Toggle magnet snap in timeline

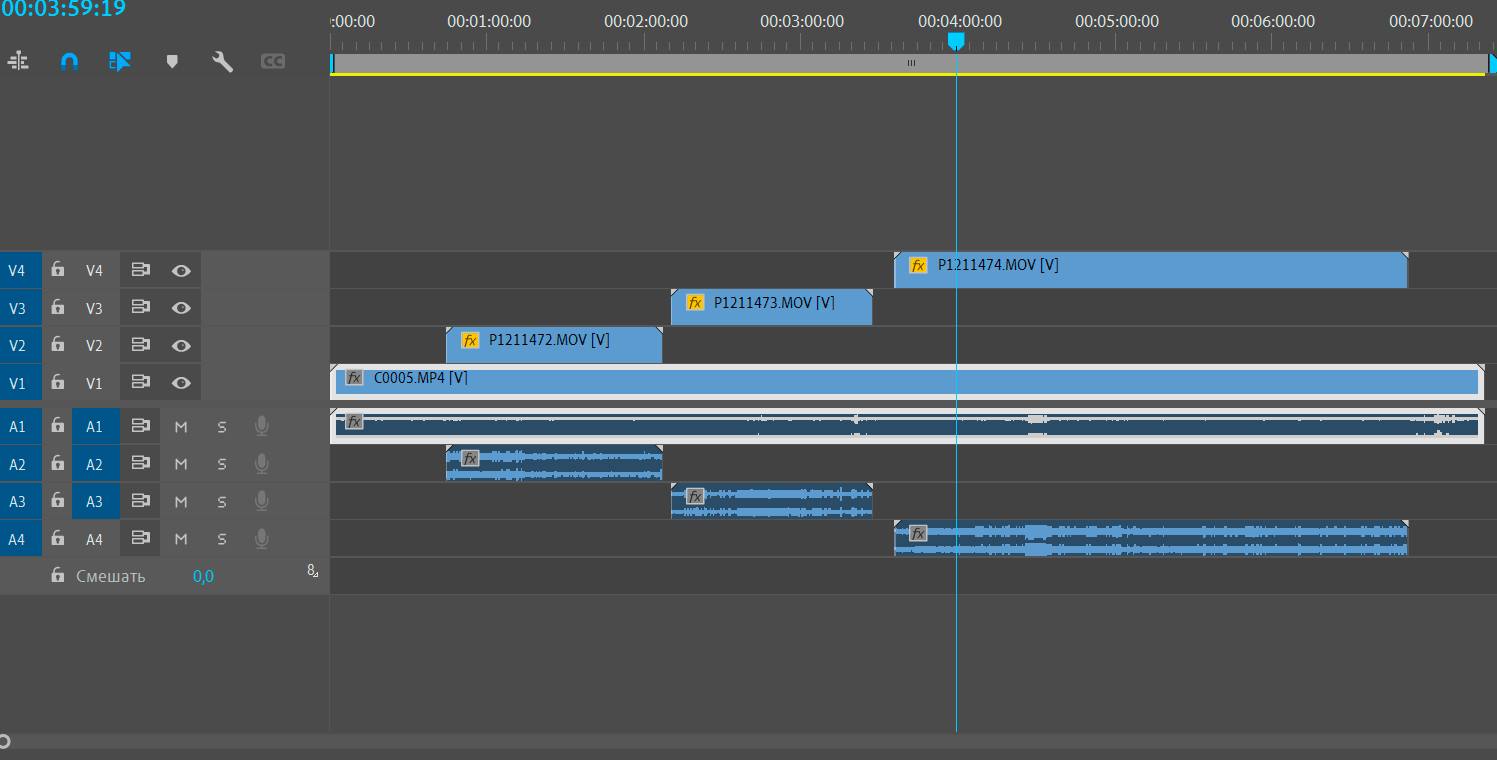[x=69, y=61]
